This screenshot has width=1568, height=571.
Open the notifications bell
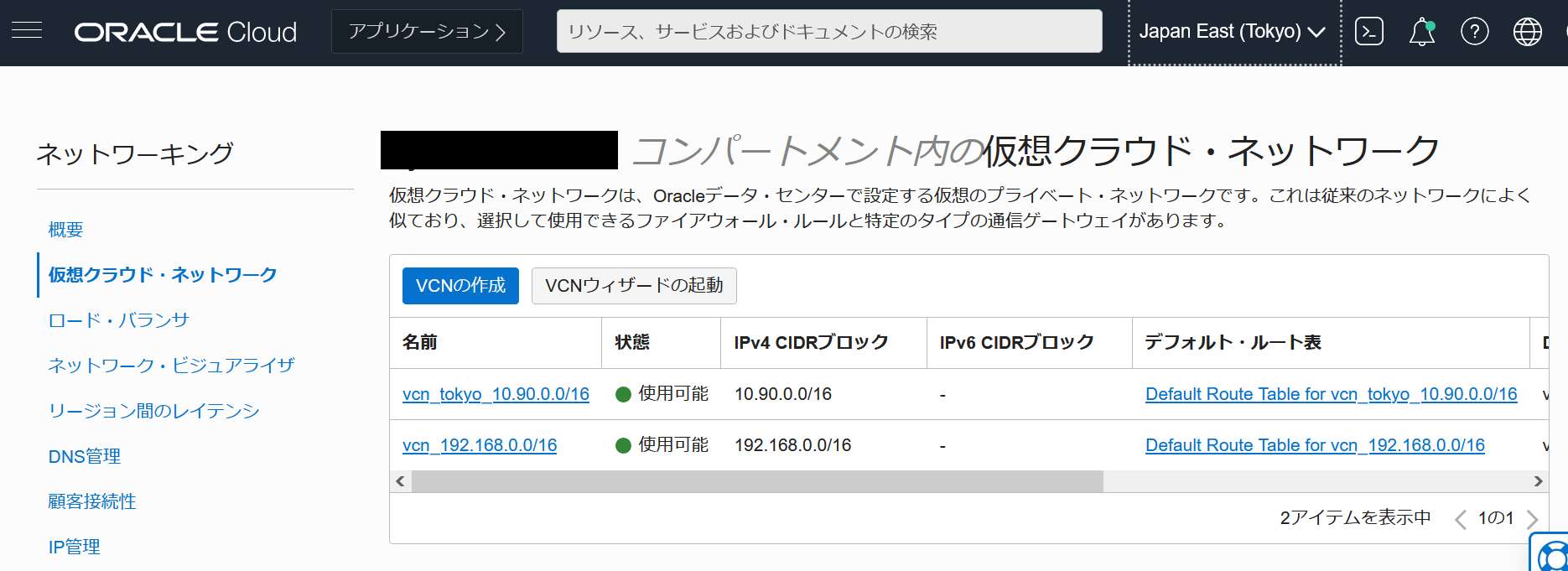(x=1422, y=32)
